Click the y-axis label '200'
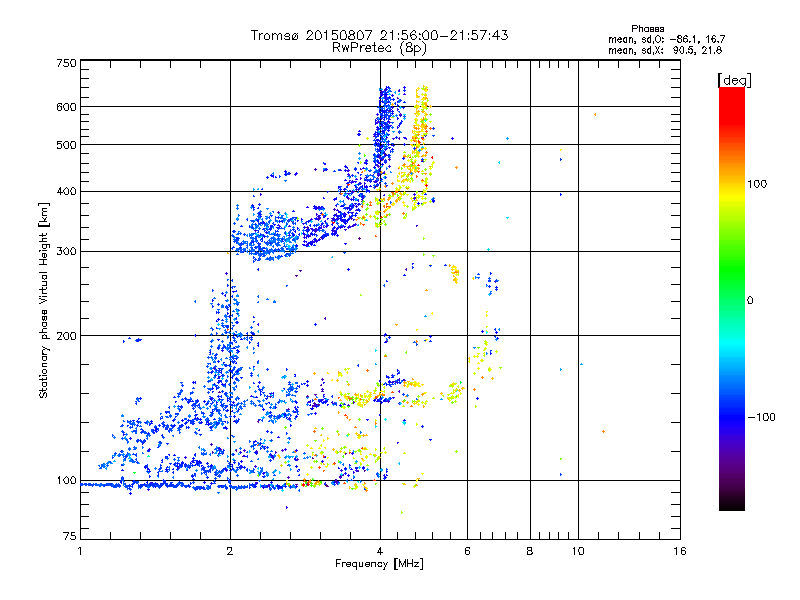800x600 pixels. point(66,336)
